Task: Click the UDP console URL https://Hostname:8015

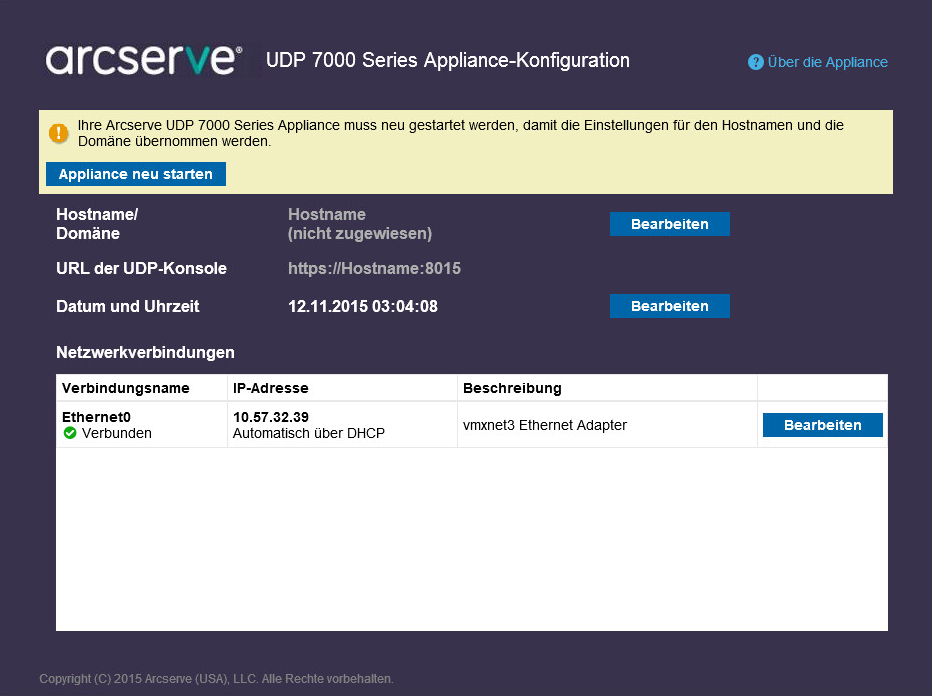Action: (x=374, y=269)
